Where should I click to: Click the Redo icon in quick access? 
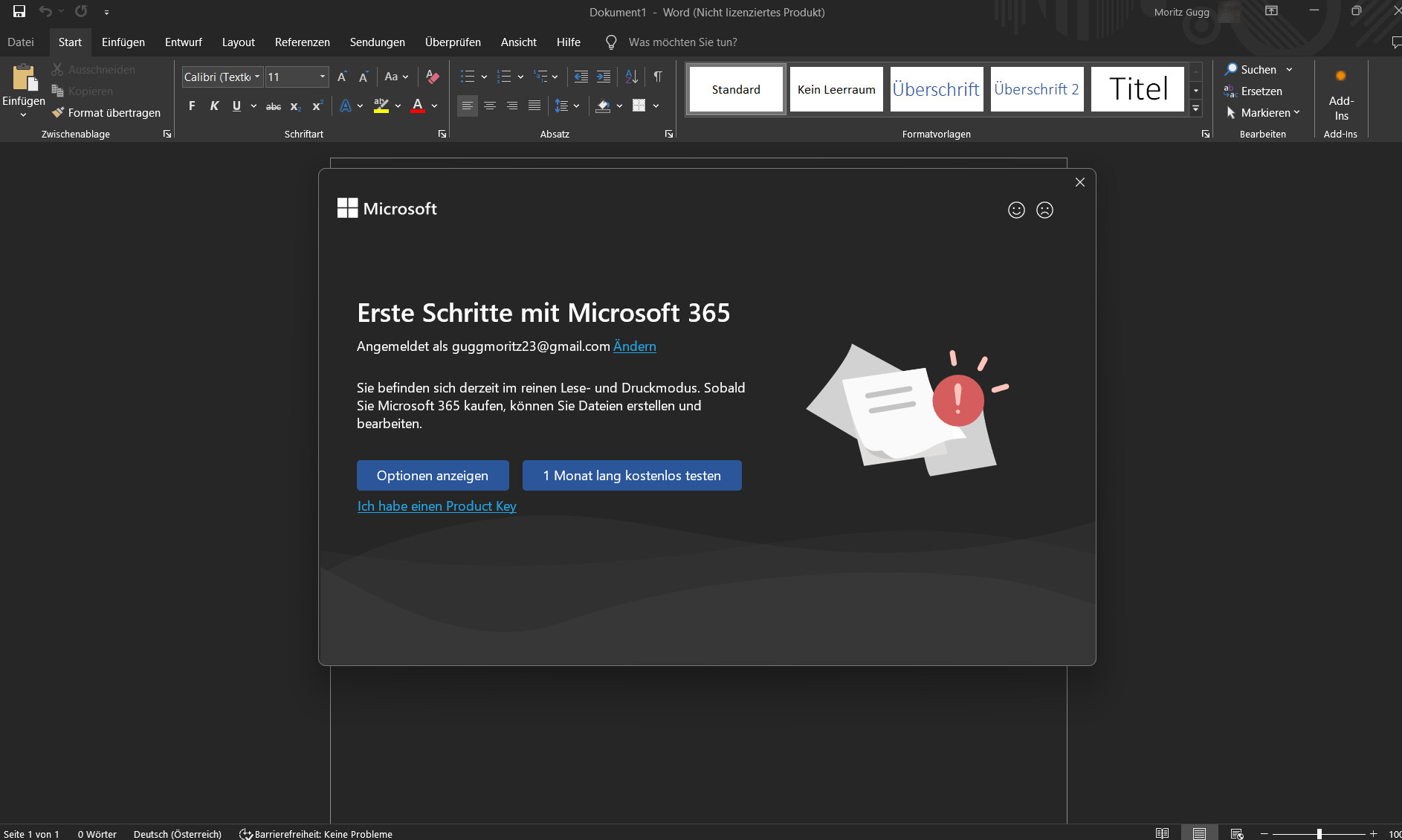click(x=81, y=11)
